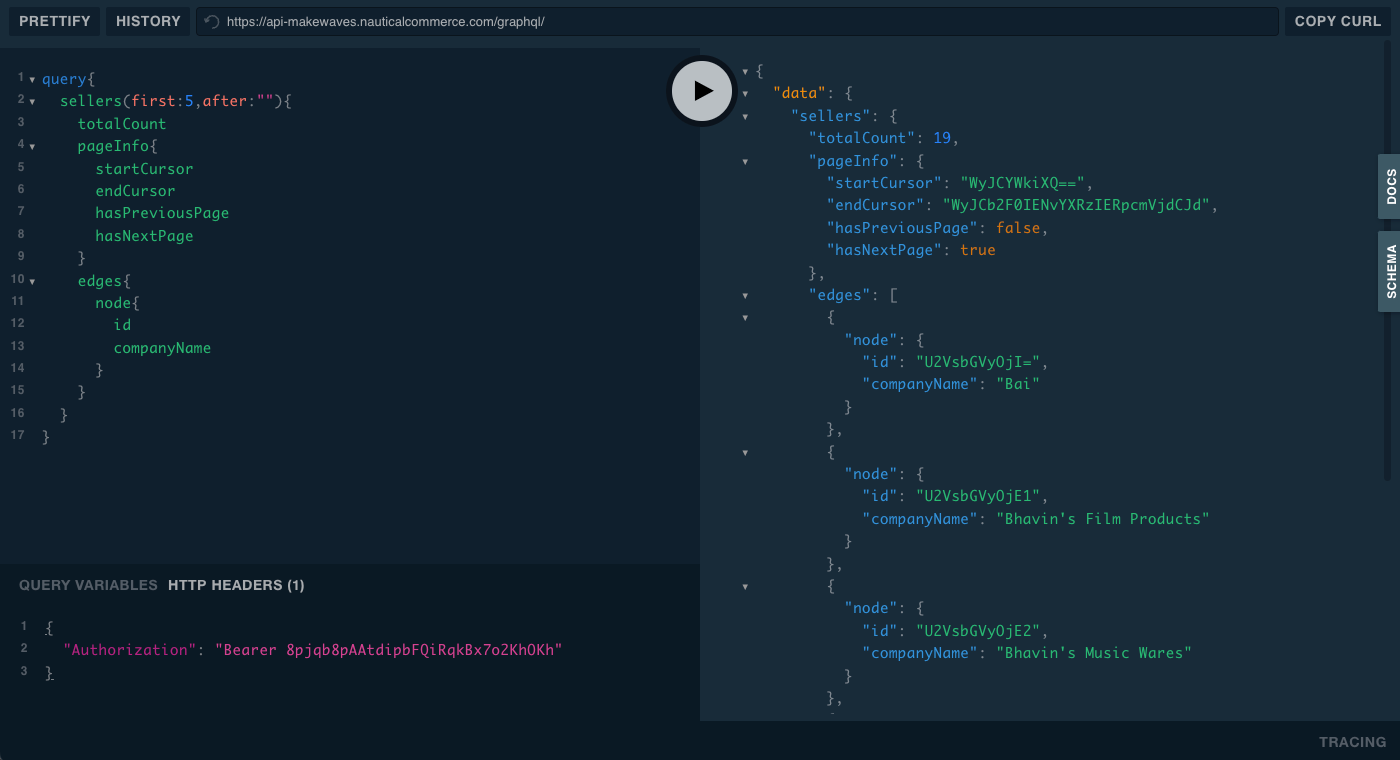This screenshot has height=760, width=1400.
Task: Open the Schema side tab
Action: [1390, 271]
